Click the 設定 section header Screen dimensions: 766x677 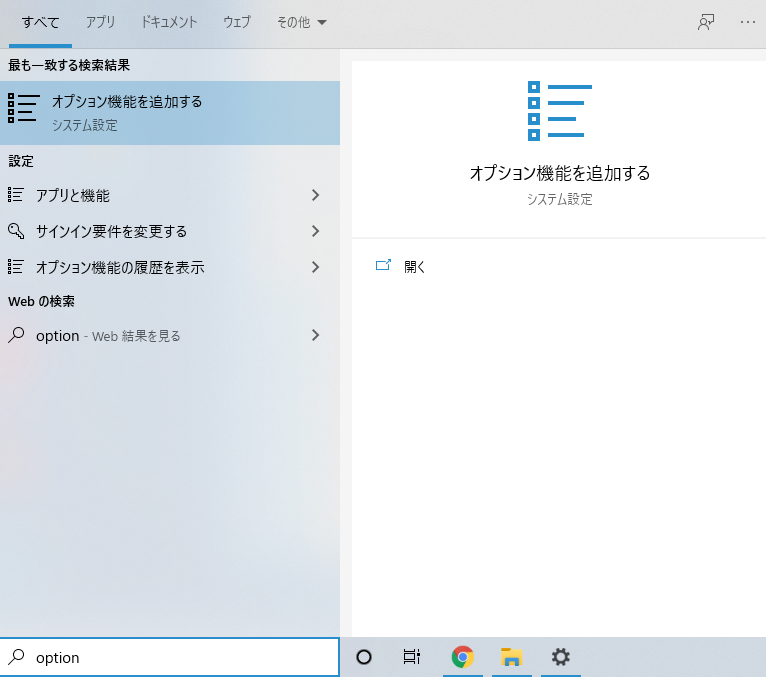pyautogui.click(x=21, y=161)
